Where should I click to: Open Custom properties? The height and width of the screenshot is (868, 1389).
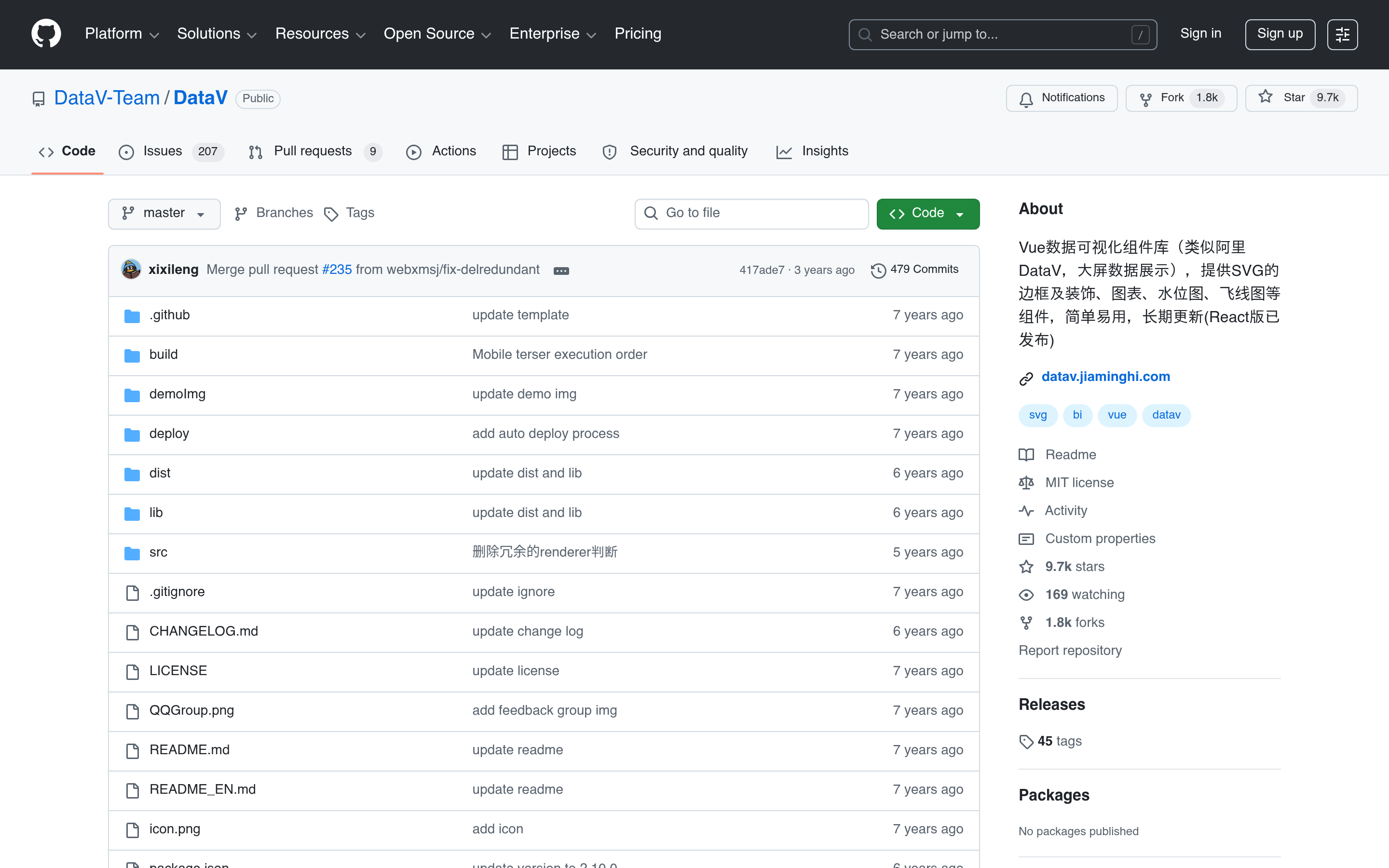point(1087,539)
